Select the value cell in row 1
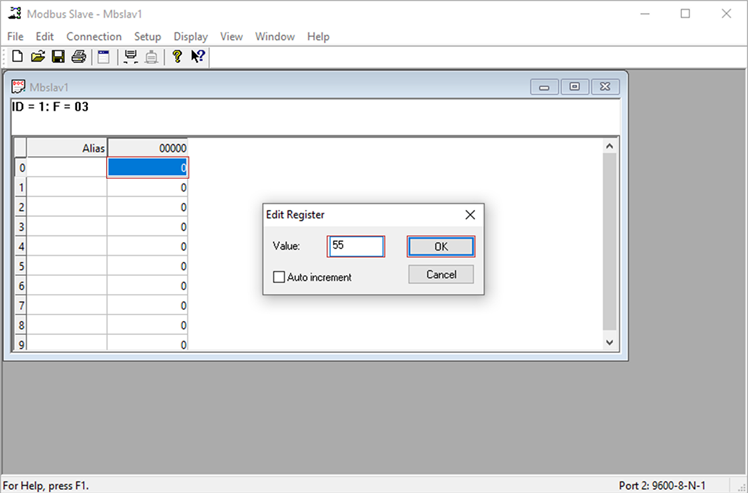 147,188
